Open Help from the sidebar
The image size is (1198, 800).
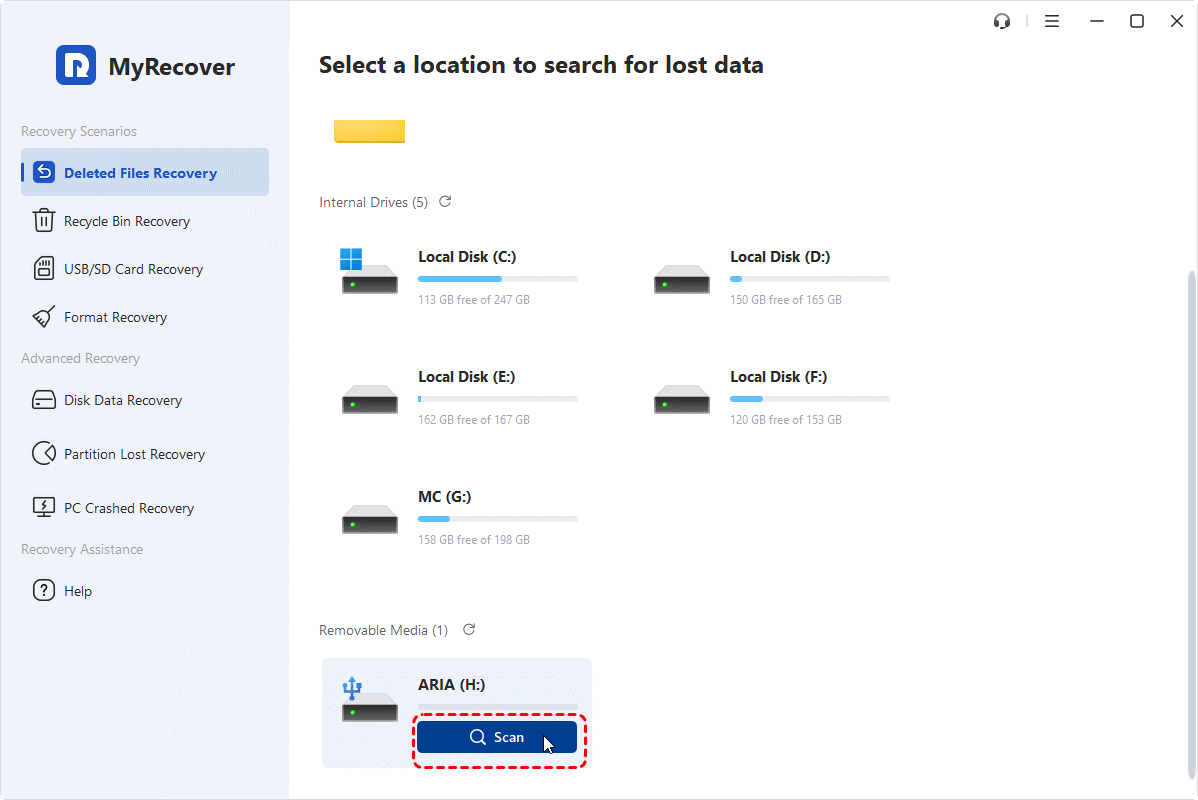(77, 591)
